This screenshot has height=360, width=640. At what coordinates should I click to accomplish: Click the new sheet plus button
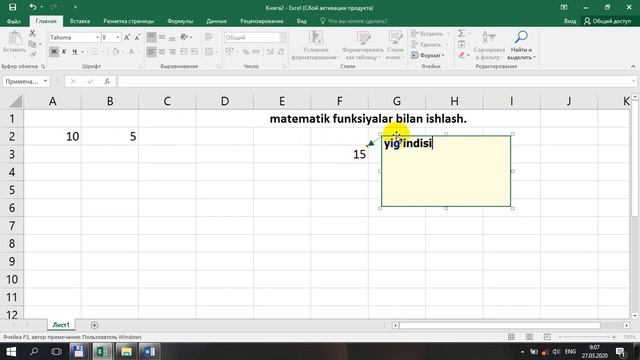pyautogui.click(x=94, y=325)
